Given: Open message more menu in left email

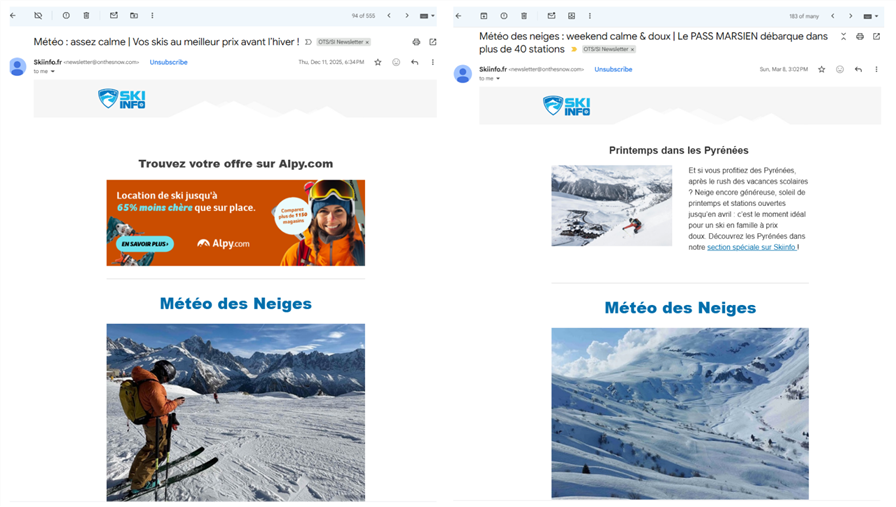Looking at the screenshot, I should pyautogui.click(x=433, y=62).
